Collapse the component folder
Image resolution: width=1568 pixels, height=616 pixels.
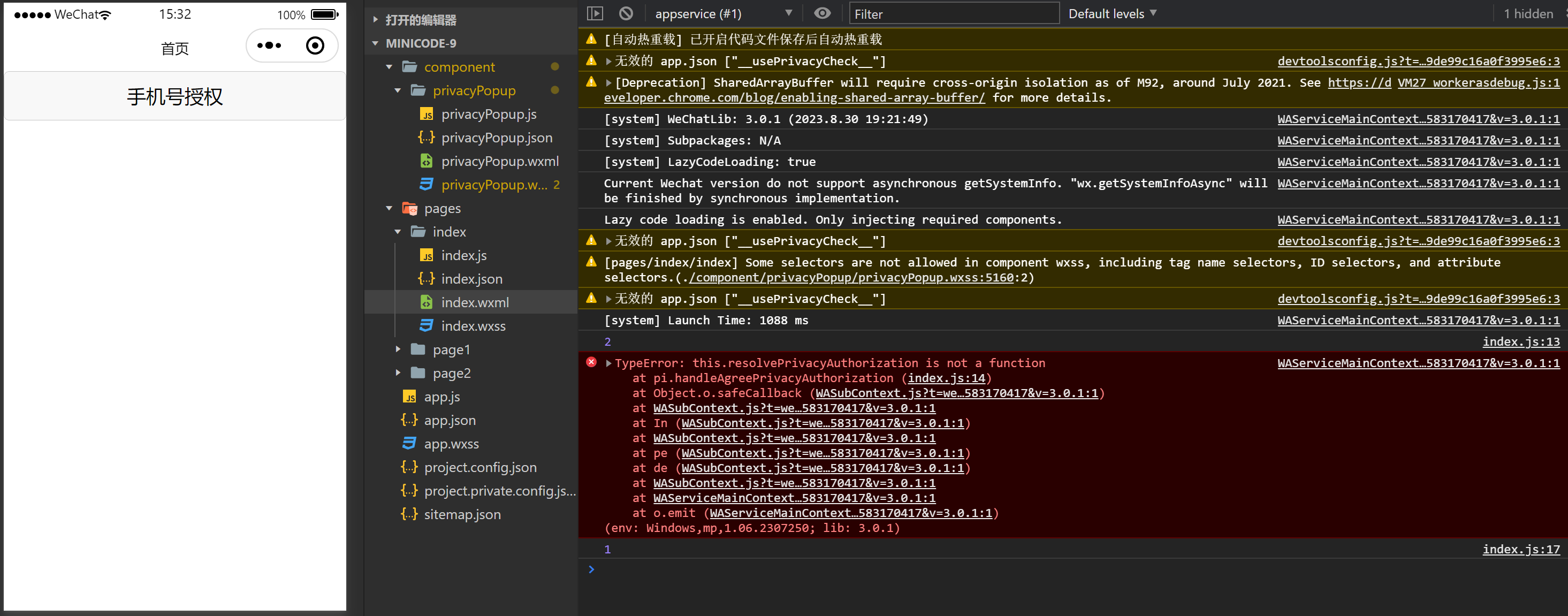pyautogui.click(x=390, y=67)
